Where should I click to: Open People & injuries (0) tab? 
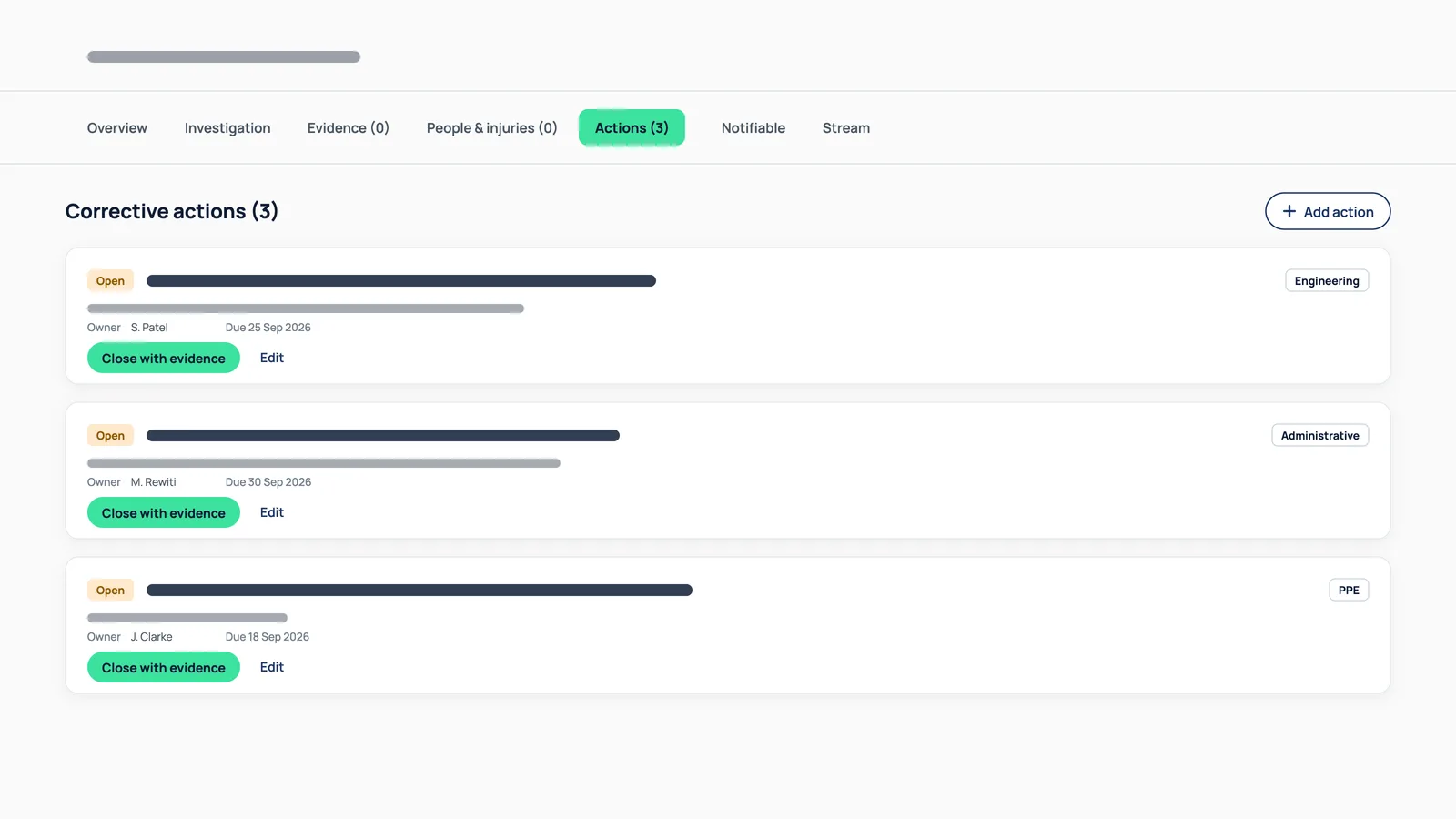[492, 128]
